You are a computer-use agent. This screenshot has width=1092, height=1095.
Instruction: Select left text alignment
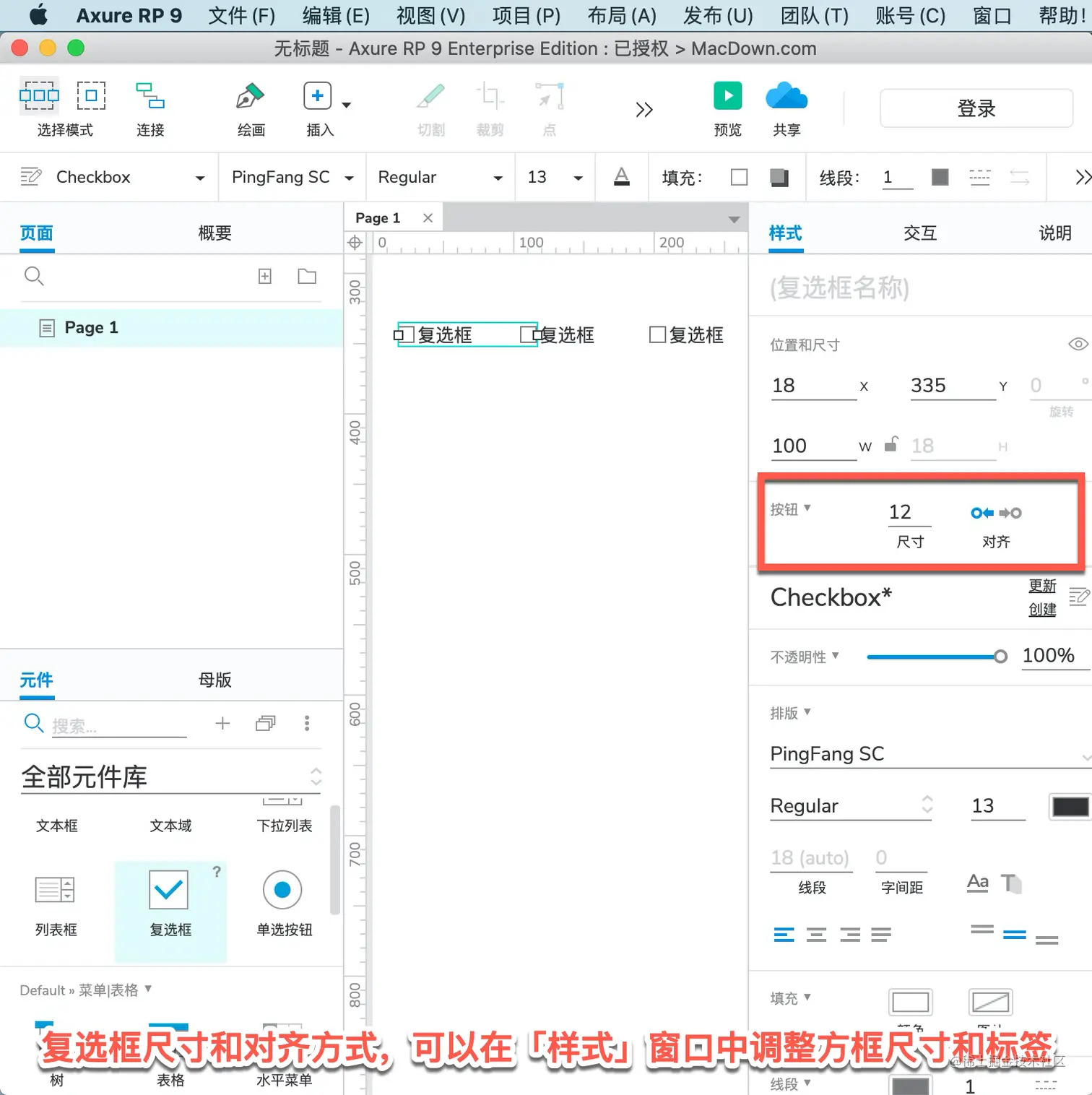coord(784,935)
